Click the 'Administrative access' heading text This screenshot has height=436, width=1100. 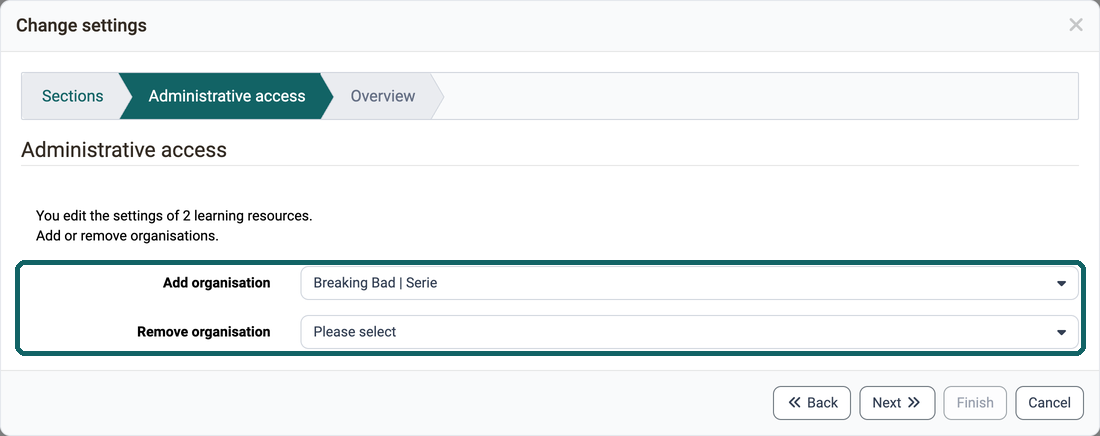124,150
